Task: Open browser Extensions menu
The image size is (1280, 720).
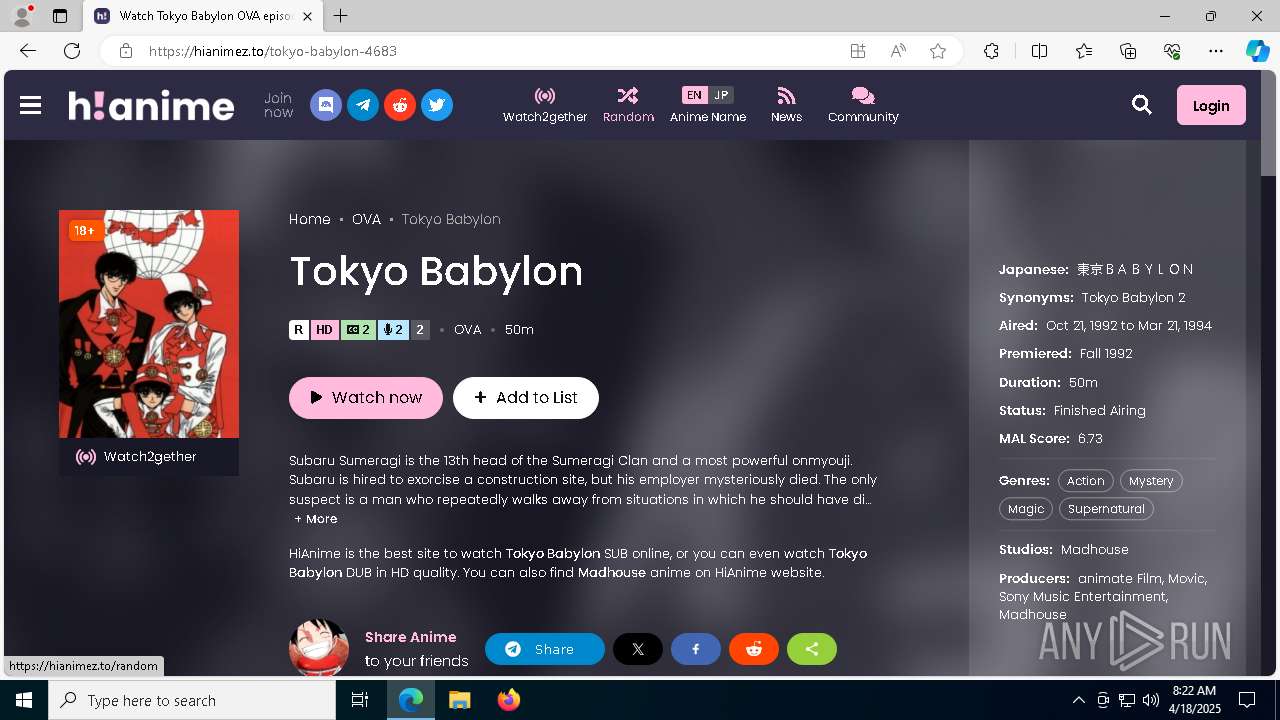Action: tap(991, 51)
